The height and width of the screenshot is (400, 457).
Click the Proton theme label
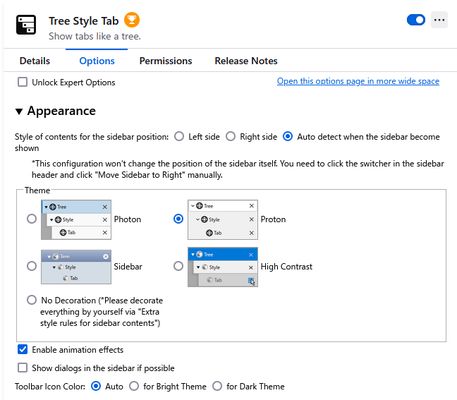(x=273, y=219)
